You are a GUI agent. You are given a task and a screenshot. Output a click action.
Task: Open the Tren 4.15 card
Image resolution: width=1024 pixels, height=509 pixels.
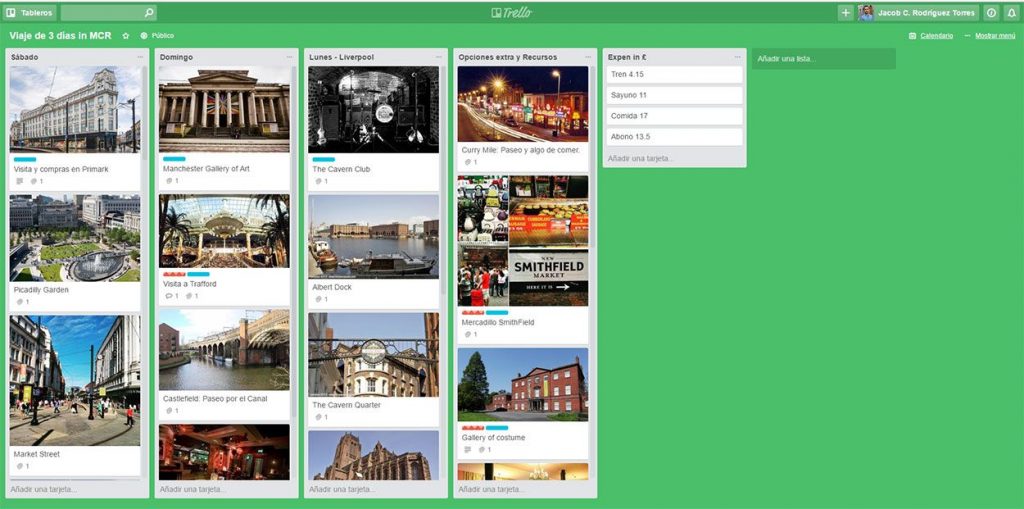[674, 74]
